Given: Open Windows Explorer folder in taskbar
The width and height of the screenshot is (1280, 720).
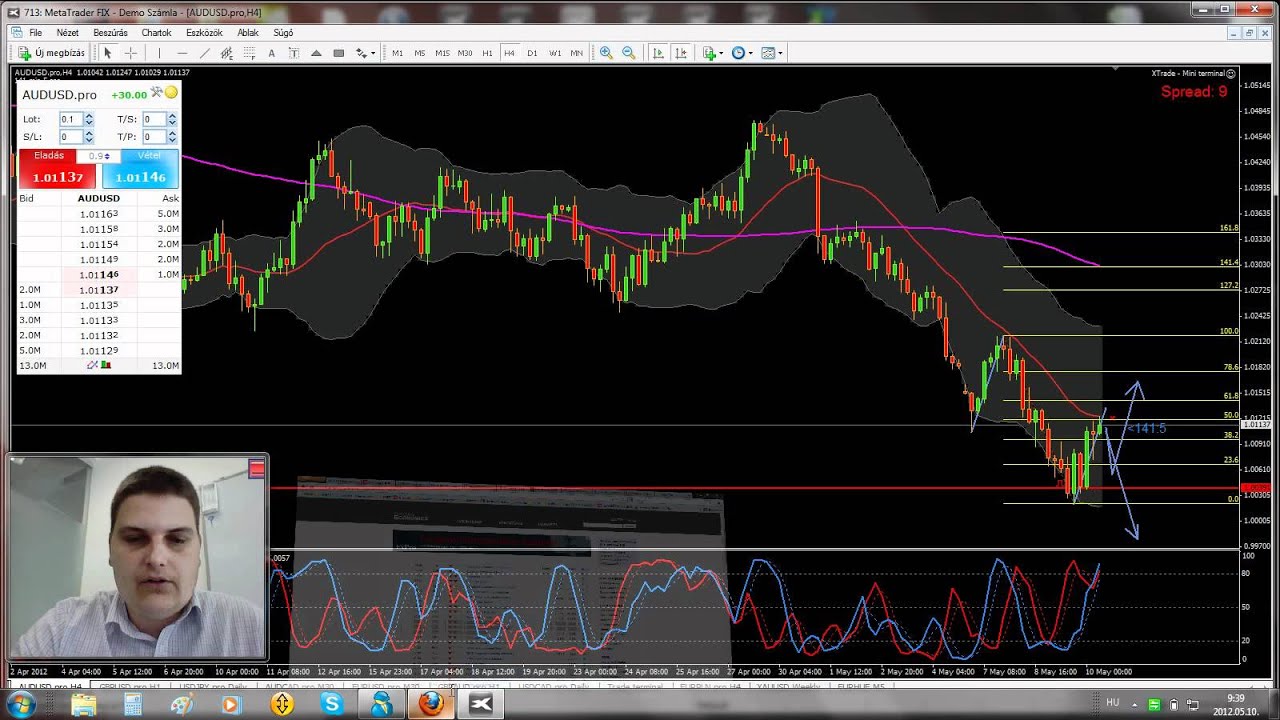Looking at the screenshot, I should (84, 704).
